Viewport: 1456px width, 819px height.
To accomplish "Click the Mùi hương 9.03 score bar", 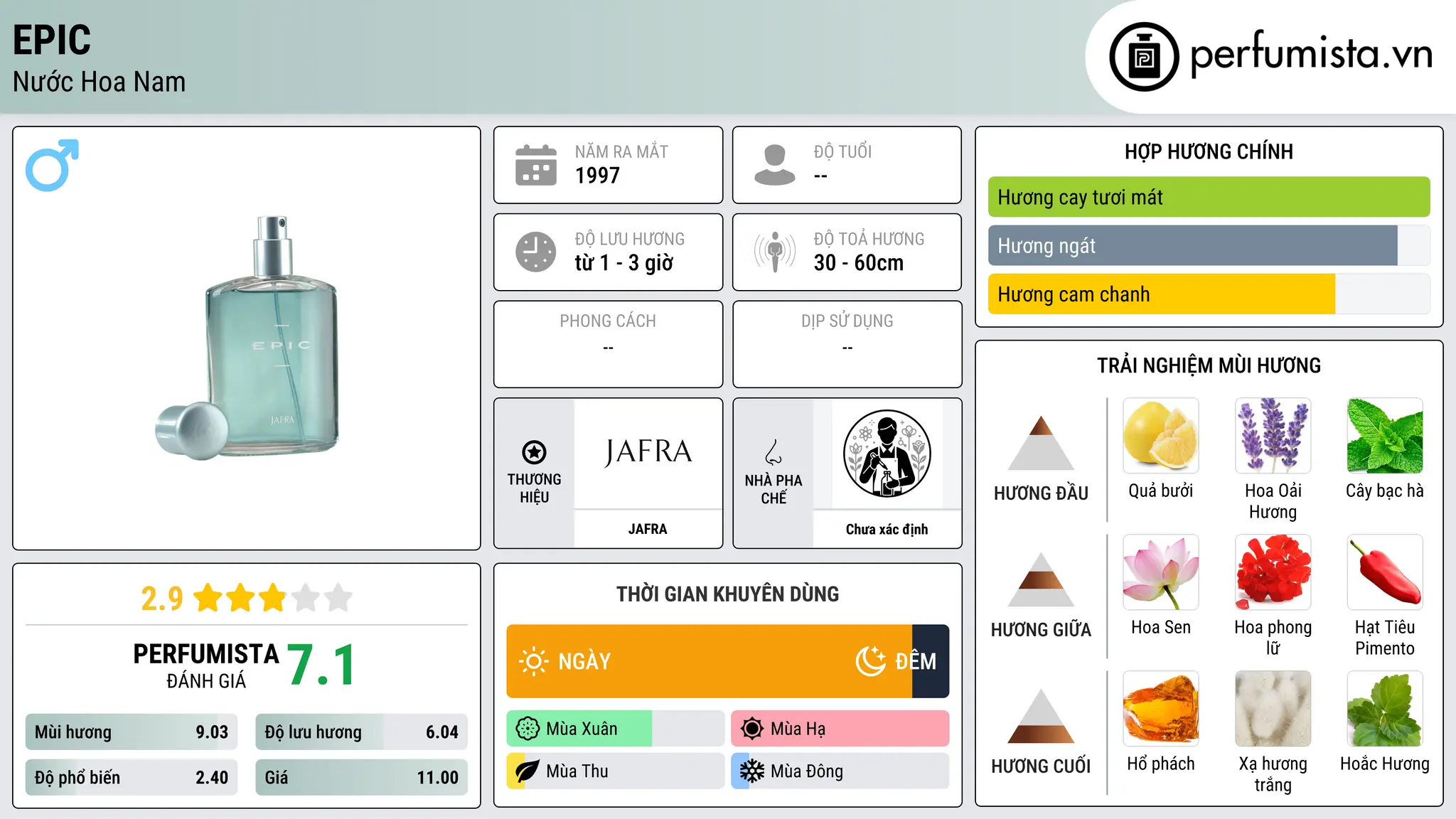I will [x=132, y=732].
